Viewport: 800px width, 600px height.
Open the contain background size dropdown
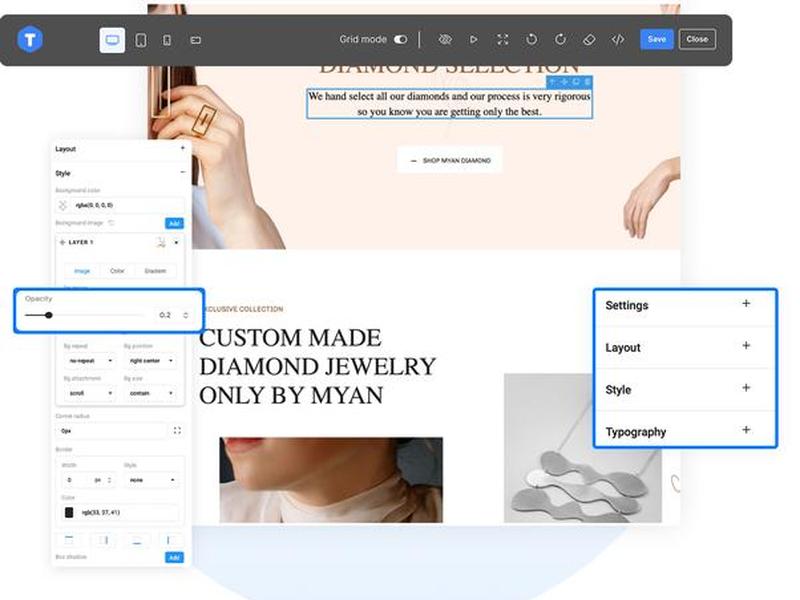point(151,393)
